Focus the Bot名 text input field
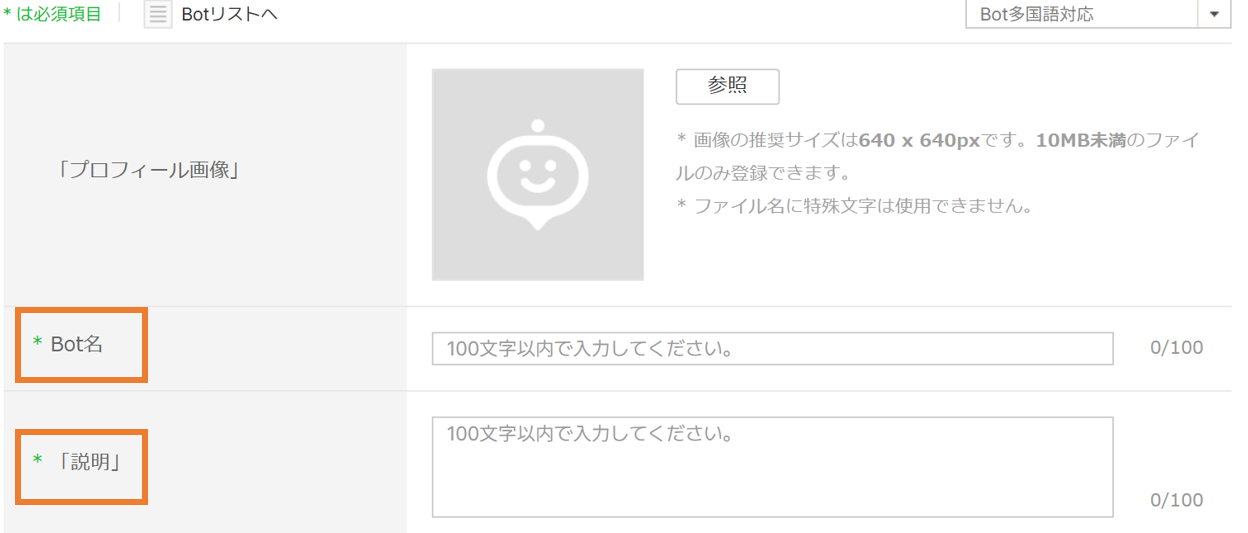The width and height of the screenshot is (1248, 533). point(772,349)
